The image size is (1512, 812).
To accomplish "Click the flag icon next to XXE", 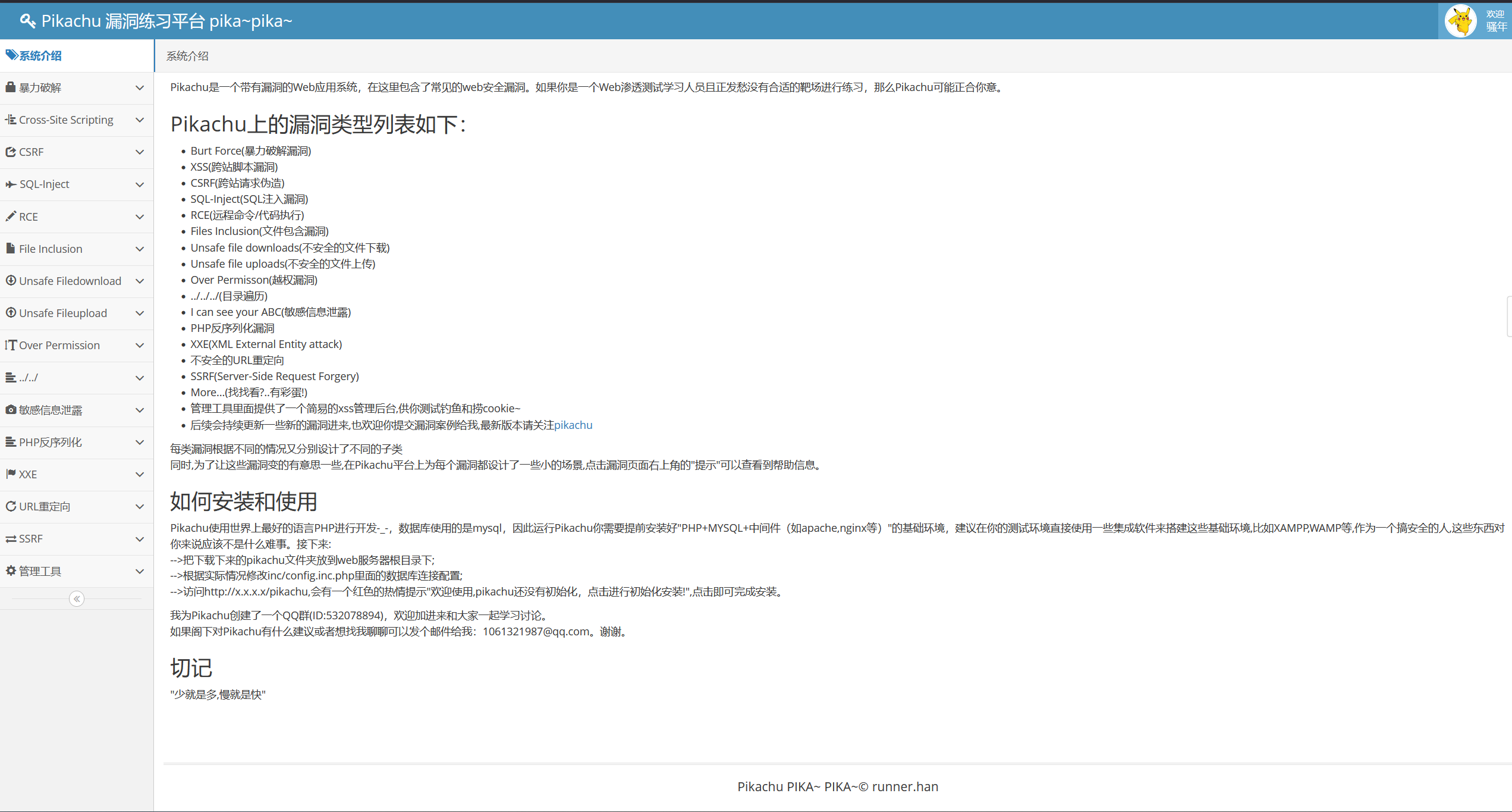I will pyautogui.click(x=11, y=474).
